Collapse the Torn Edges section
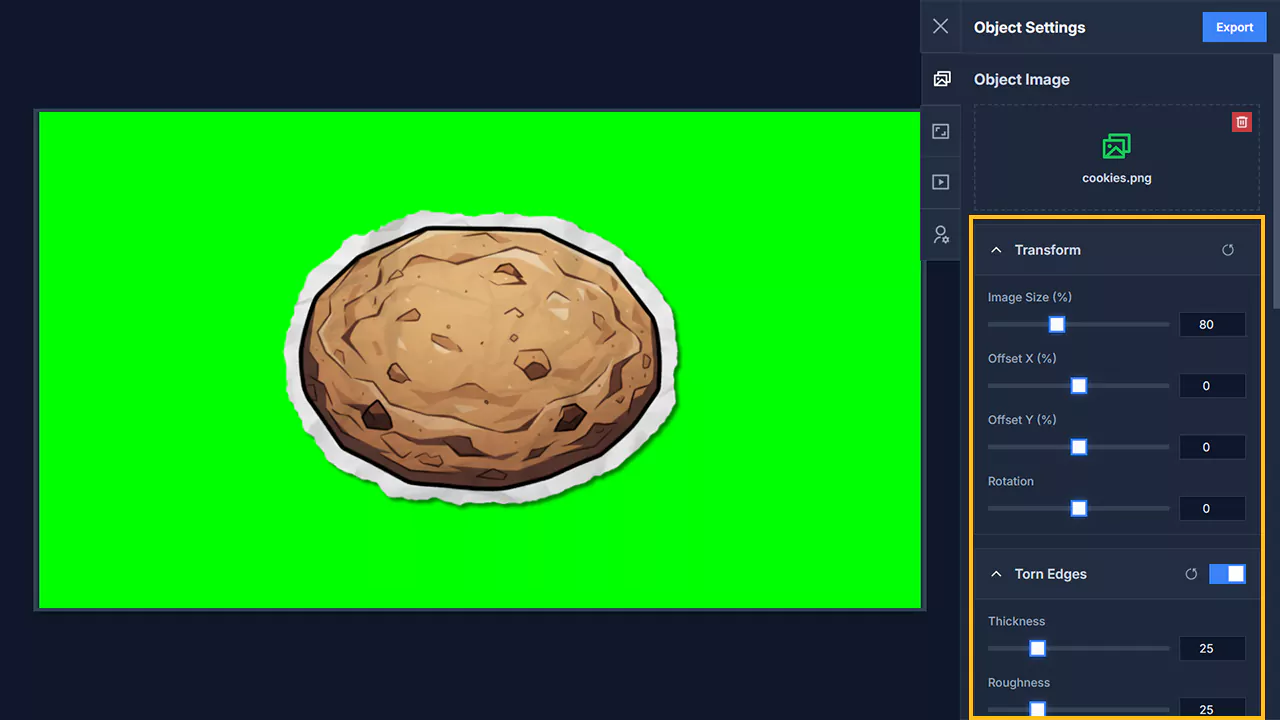Viewport: 1280px width, 720px height. coord(996,574)
